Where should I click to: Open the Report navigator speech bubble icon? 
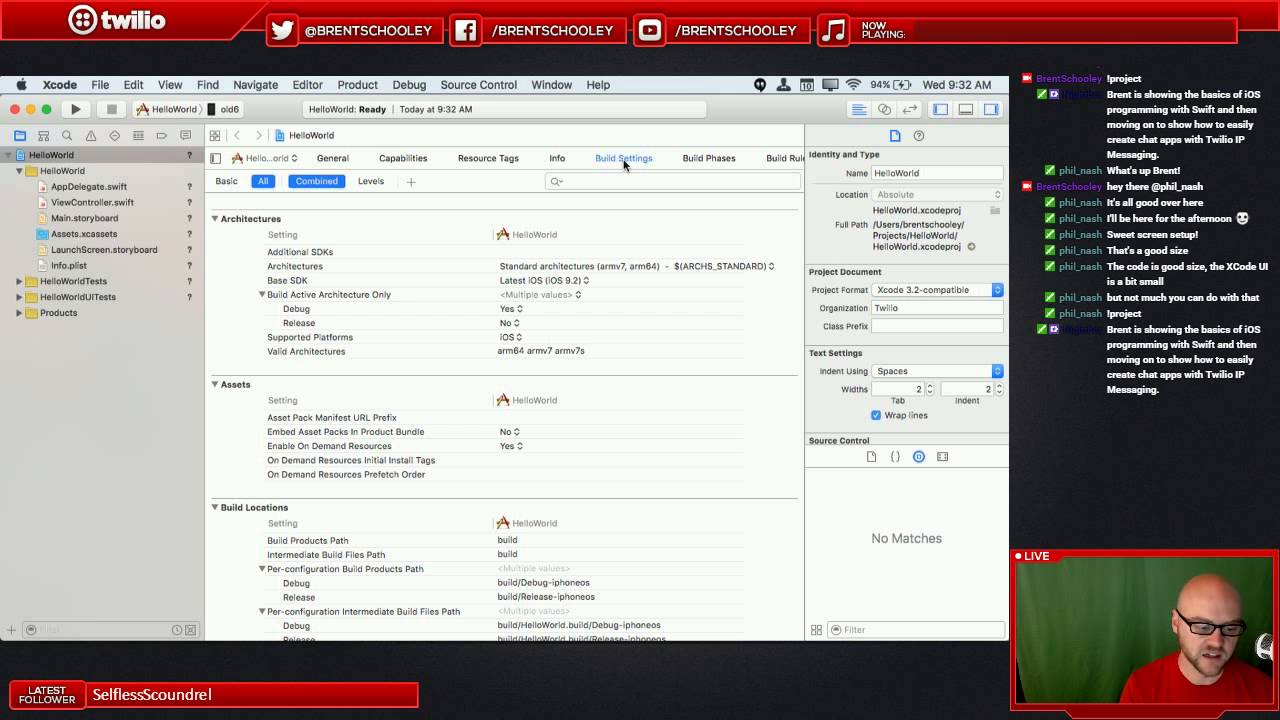185,135
